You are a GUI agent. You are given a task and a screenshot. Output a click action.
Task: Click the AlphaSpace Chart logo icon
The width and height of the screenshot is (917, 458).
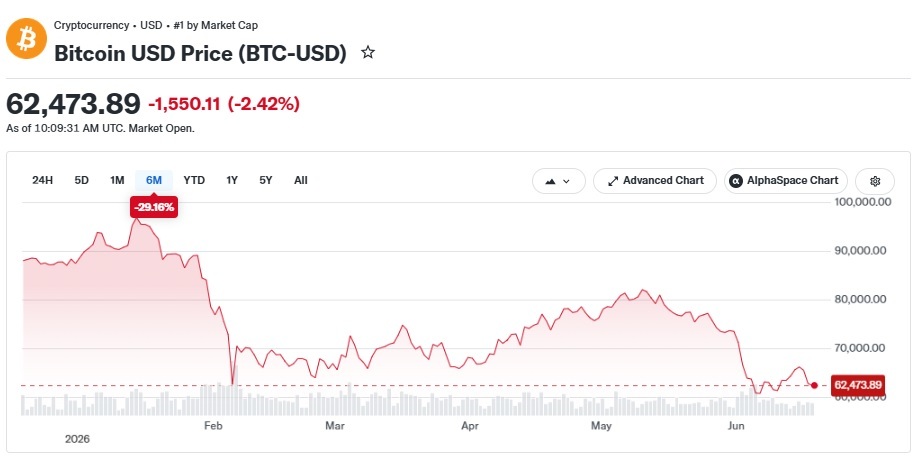tap(736, 181)
